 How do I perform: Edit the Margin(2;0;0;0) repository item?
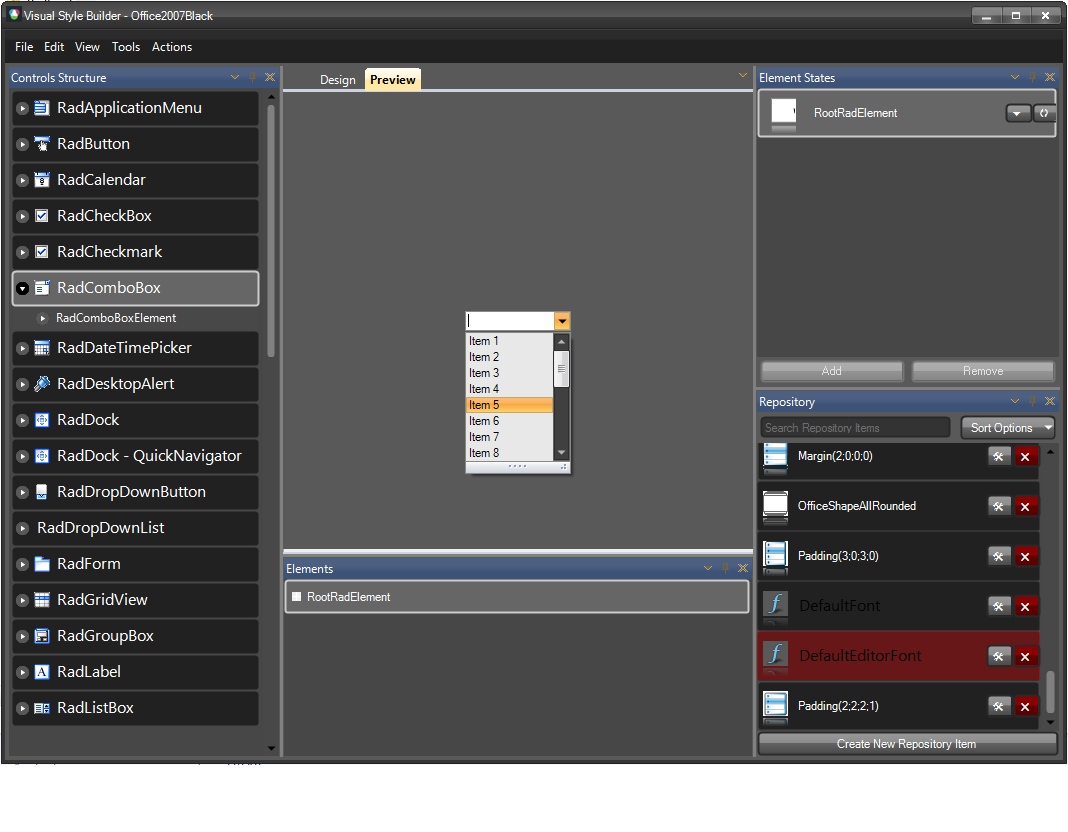[x=999, y=457]
